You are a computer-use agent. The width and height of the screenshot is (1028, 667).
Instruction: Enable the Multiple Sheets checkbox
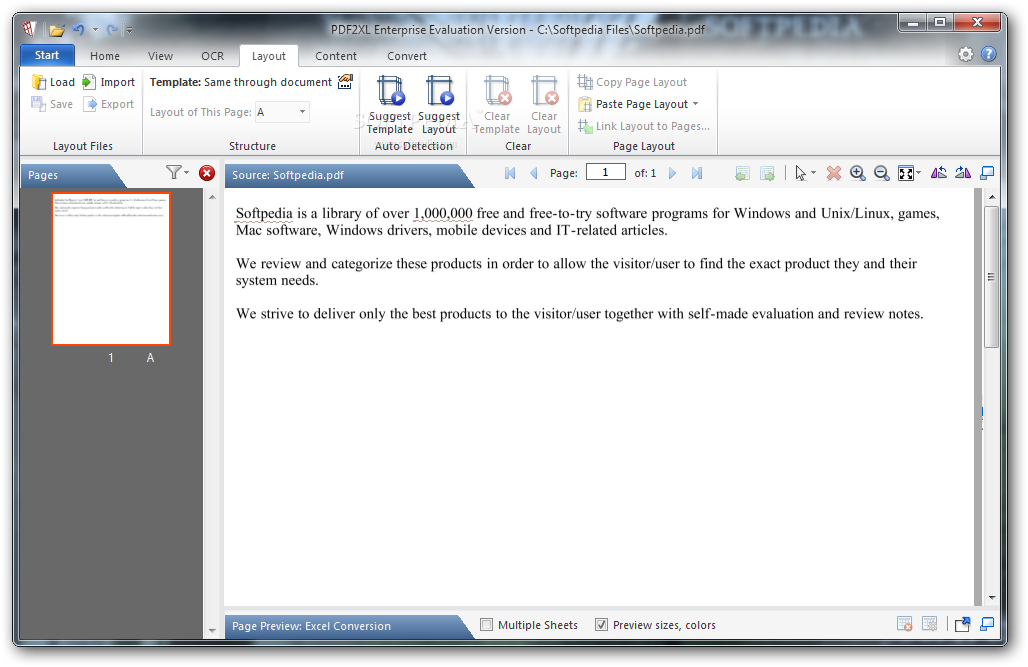(x=486, y=625)
